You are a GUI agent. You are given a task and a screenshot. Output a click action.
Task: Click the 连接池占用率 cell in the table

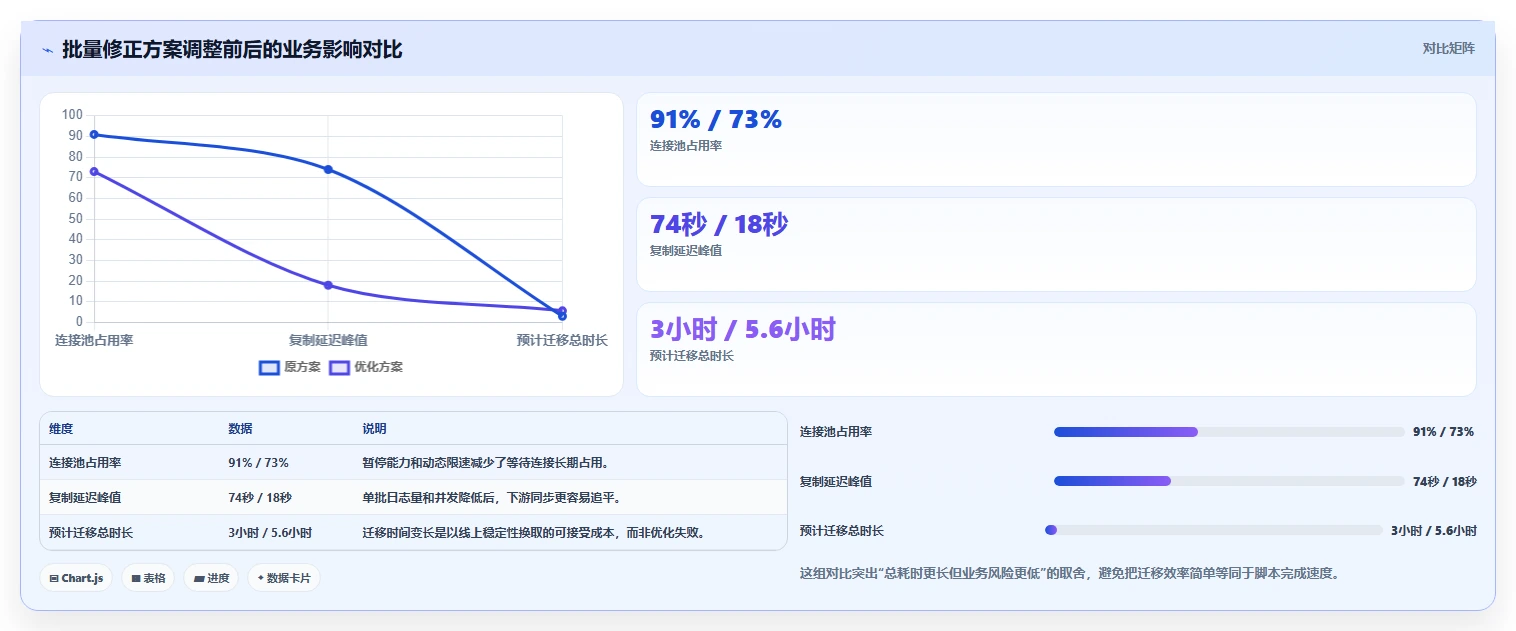pyautogui.click(x=85, y=462)
